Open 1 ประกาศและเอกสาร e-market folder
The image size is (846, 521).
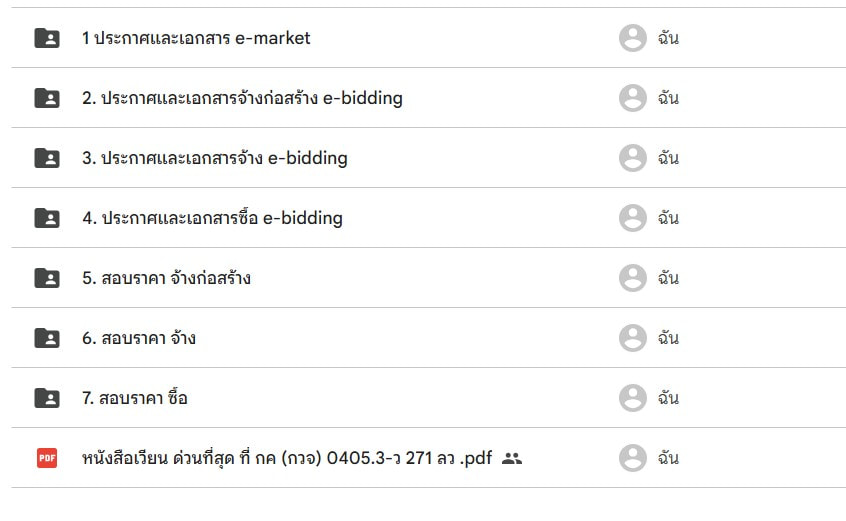click(196, 38)
